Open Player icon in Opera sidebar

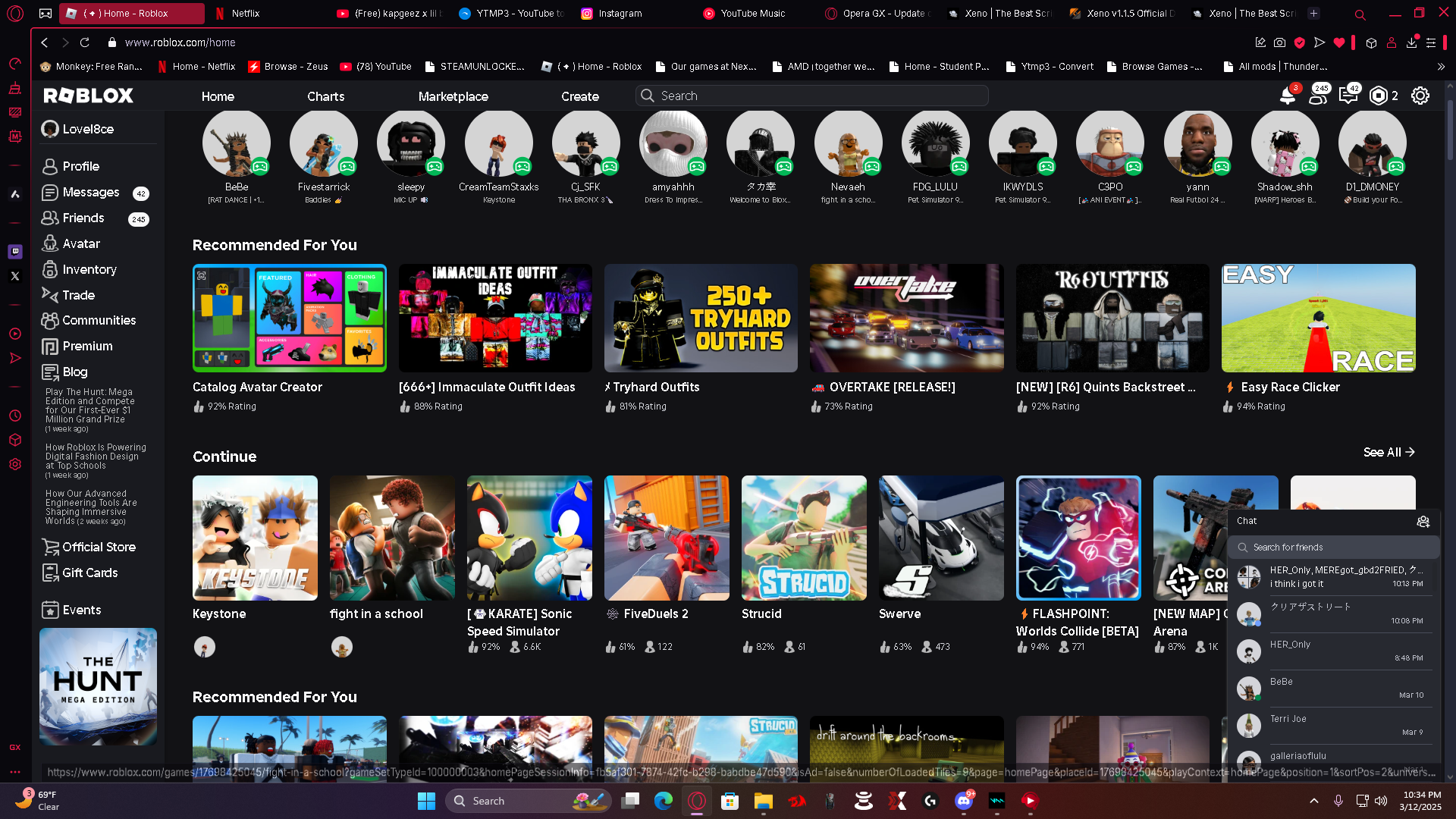tap(15, 334)
